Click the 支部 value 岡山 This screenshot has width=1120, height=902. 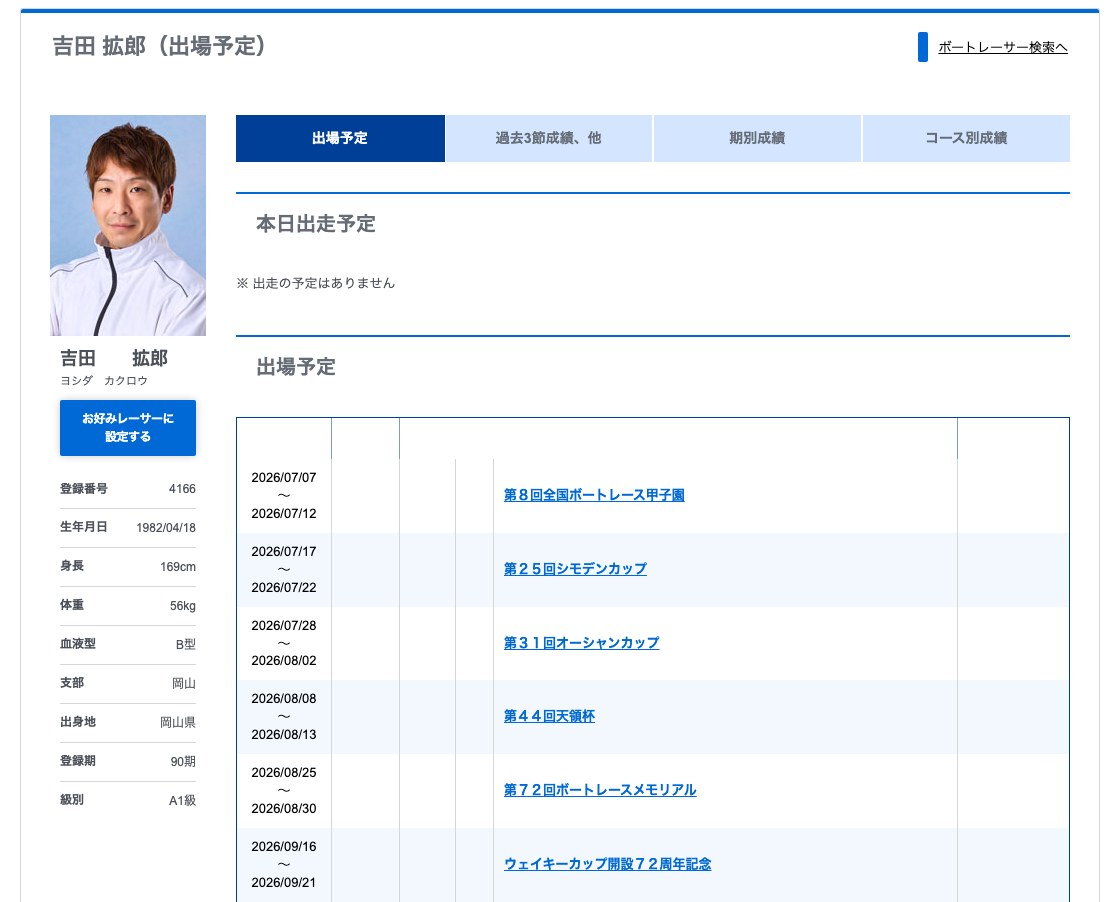(184, 683)
